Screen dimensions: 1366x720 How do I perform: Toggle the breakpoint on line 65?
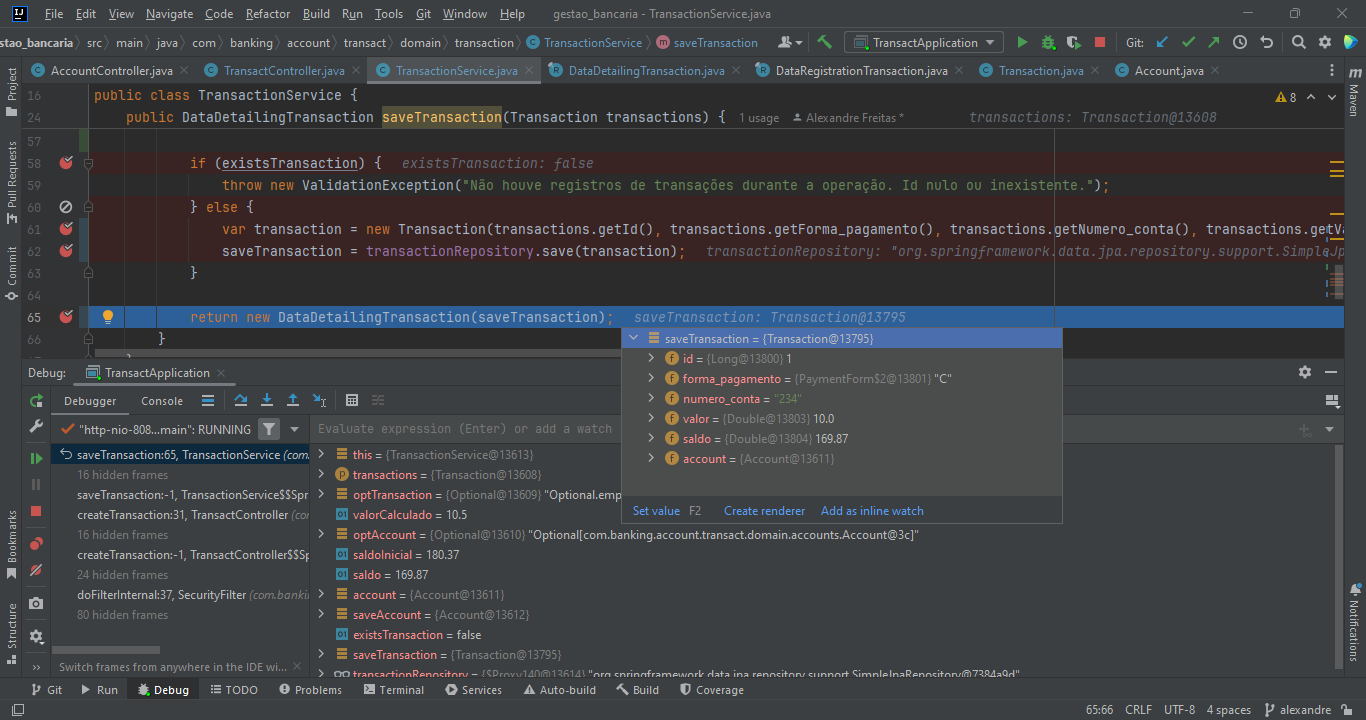coord(66,317)
